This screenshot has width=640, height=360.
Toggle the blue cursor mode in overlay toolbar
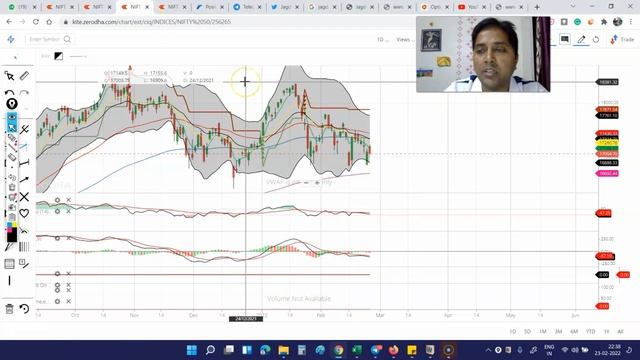point(12,127)
